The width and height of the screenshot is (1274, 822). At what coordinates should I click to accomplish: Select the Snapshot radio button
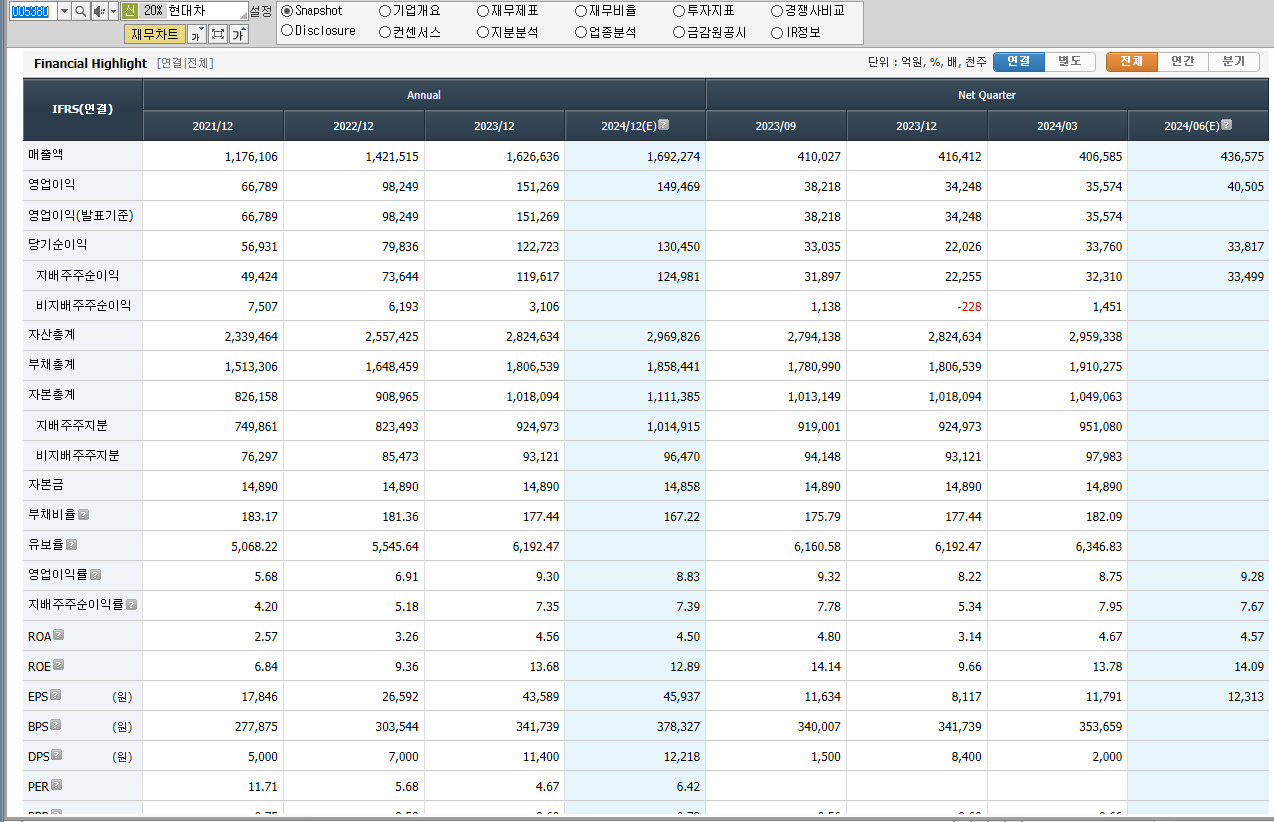click(287, 11)
